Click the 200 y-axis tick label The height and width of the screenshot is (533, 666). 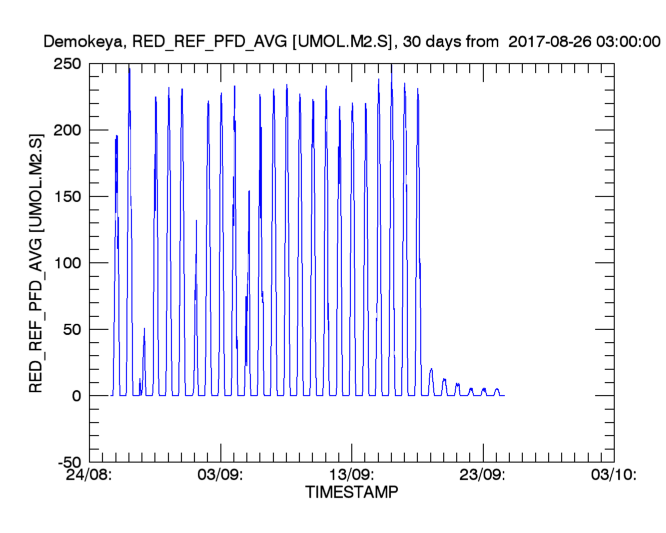coord(68,130)
